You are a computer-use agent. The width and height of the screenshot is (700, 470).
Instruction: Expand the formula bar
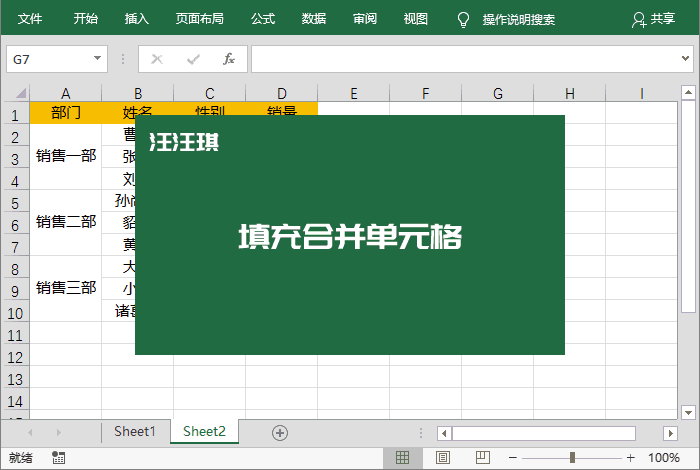coord(687,59)
